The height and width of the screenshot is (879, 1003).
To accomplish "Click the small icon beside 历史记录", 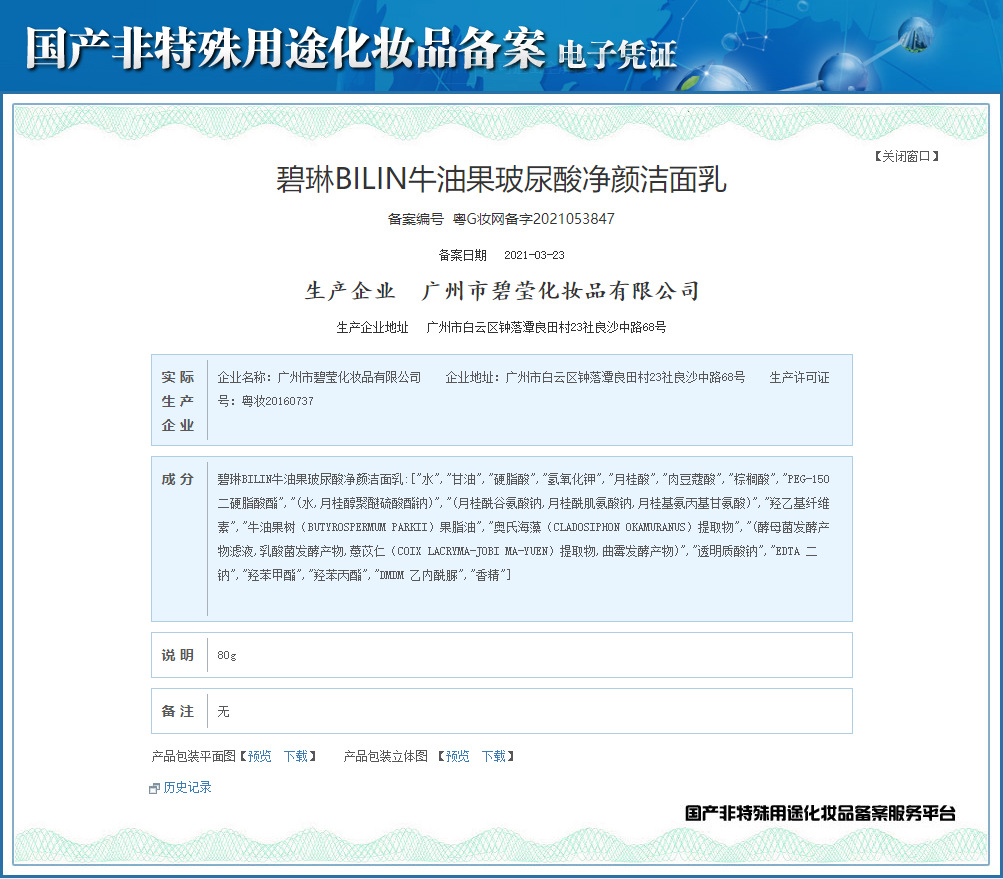I will [x=154, y=789].
